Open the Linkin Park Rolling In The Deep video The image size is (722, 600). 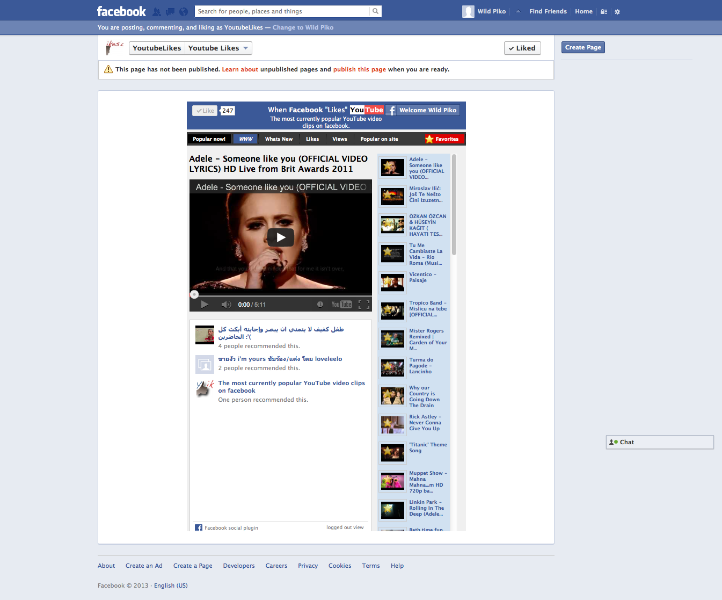tap(413, 510)
